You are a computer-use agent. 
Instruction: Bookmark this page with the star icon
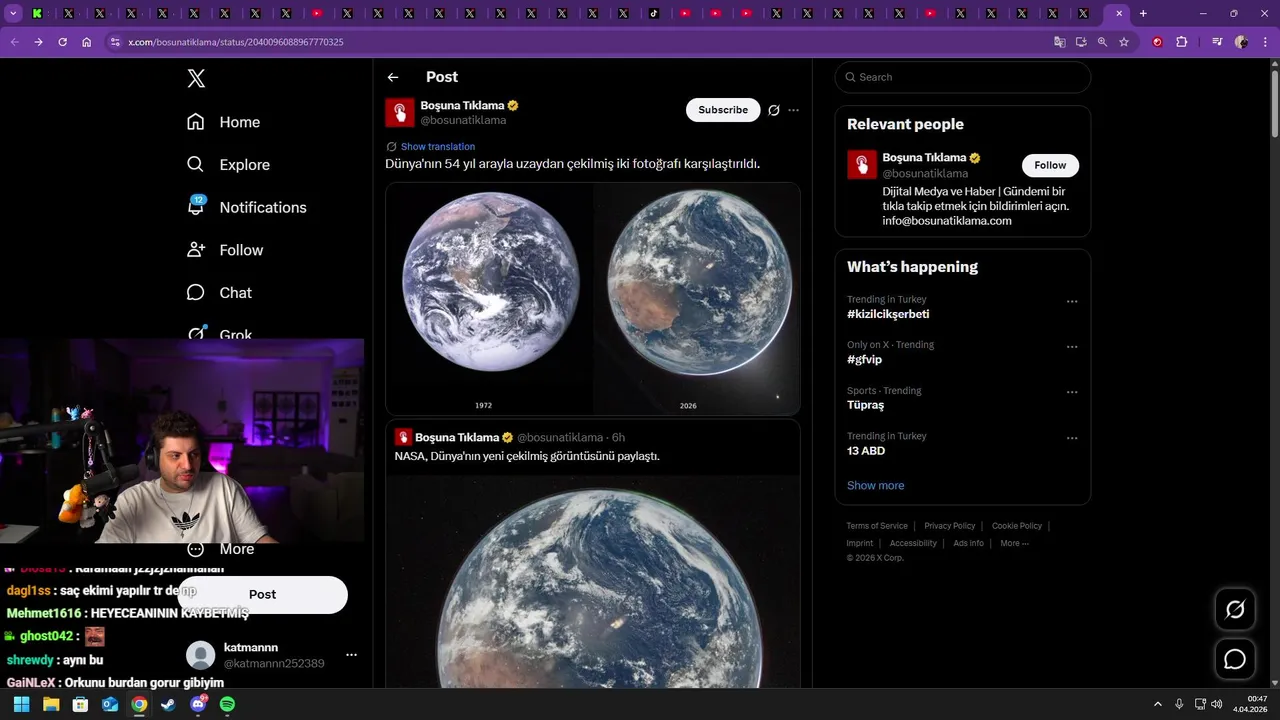pos(1124,42)
